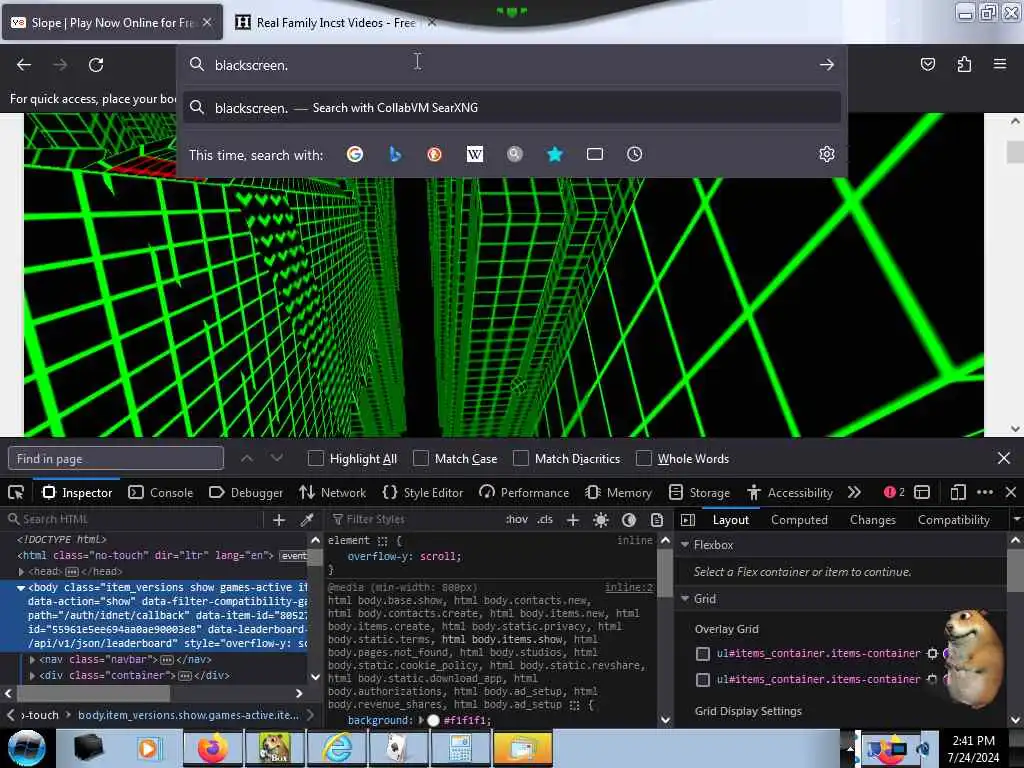Switch to the Debugger tab
Screen dimensions: 1024x768
tap(246, 492)
